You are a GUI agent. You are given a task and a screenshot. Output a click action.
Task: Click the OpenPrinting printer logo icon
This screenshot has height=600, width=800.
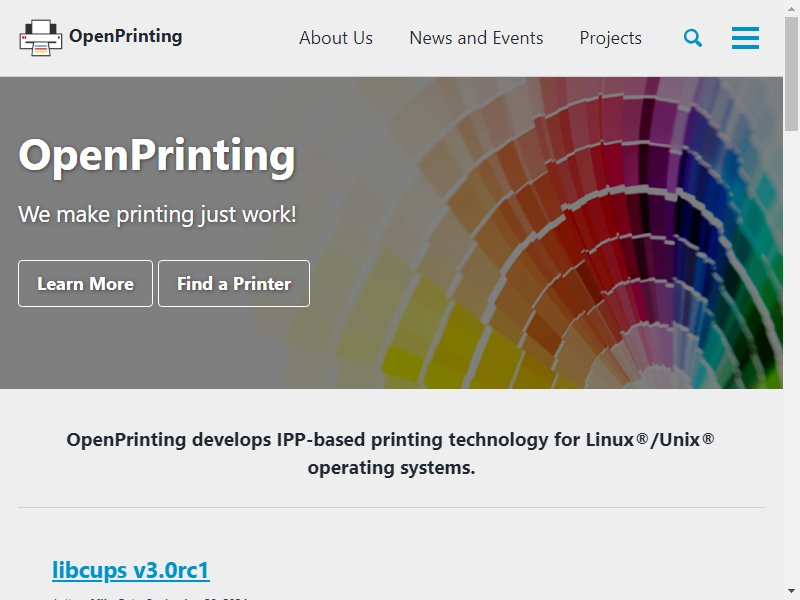click(x=41, y=38)
